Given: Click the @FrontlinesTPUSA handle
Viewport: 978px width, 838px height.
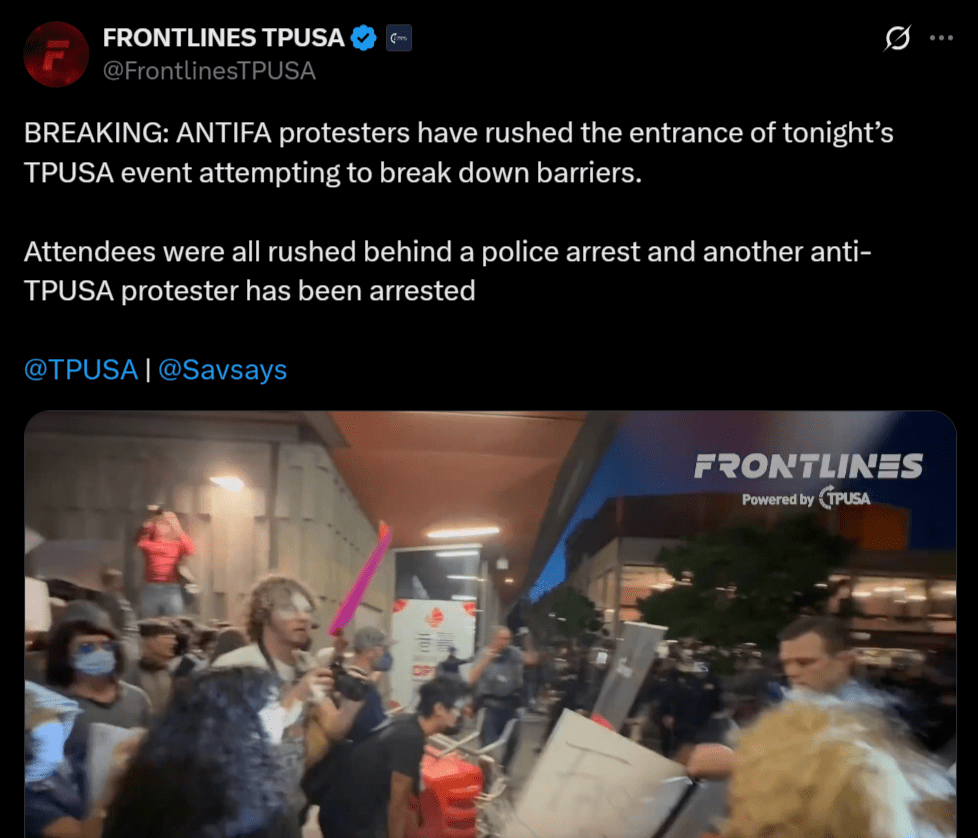Looking at the screenshot, I should click(x=209, y=71).
